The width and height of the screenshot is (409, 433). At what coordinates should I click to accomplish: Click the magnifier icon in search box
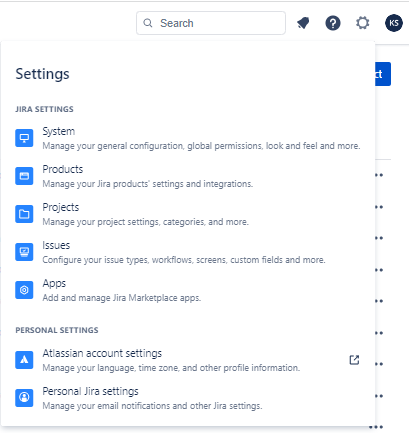click(x=148, y=23)
